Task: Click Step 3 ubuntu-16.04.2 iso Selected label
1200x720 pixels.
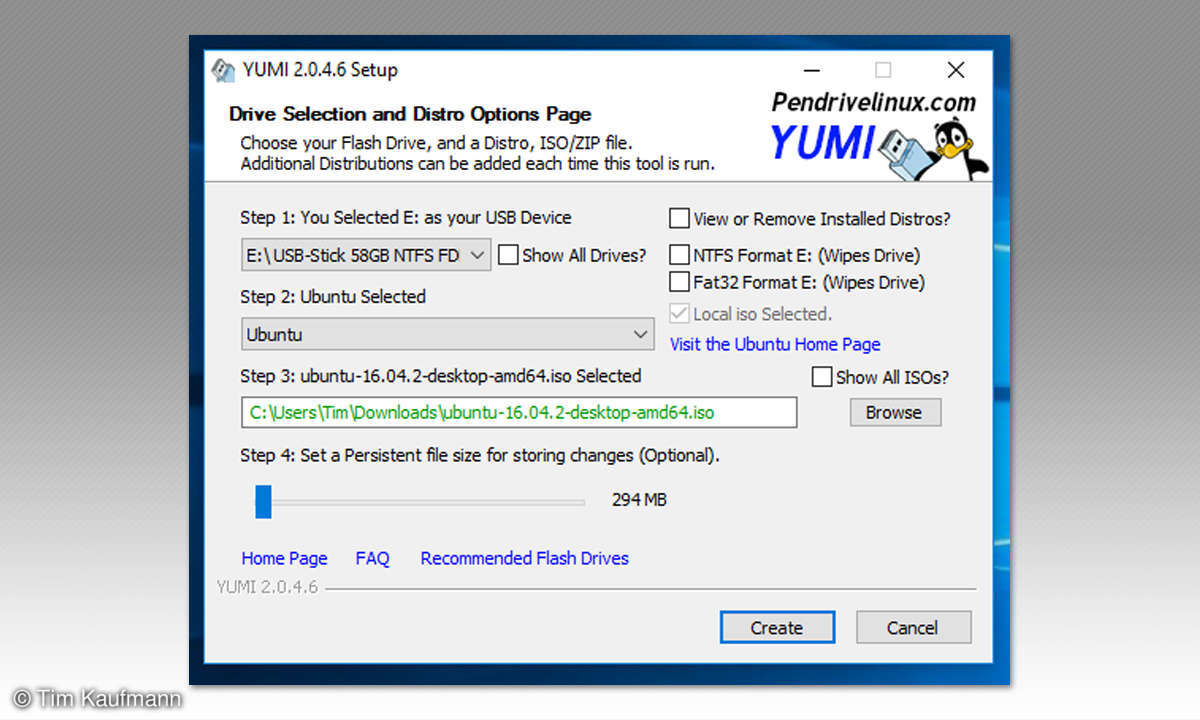Action: [x=441, y=376]
